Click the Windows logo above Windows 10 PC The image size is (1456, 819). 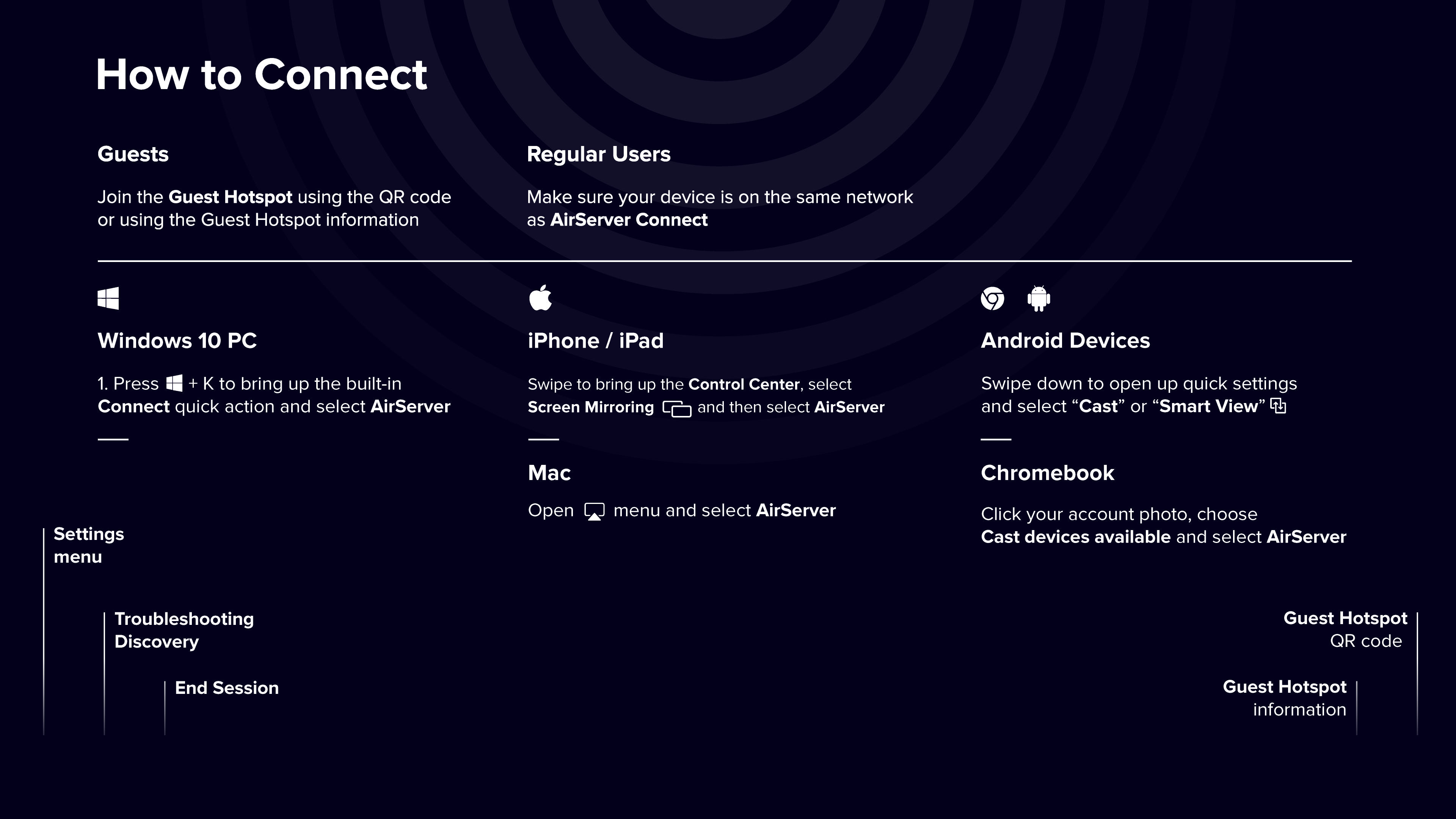108,298
